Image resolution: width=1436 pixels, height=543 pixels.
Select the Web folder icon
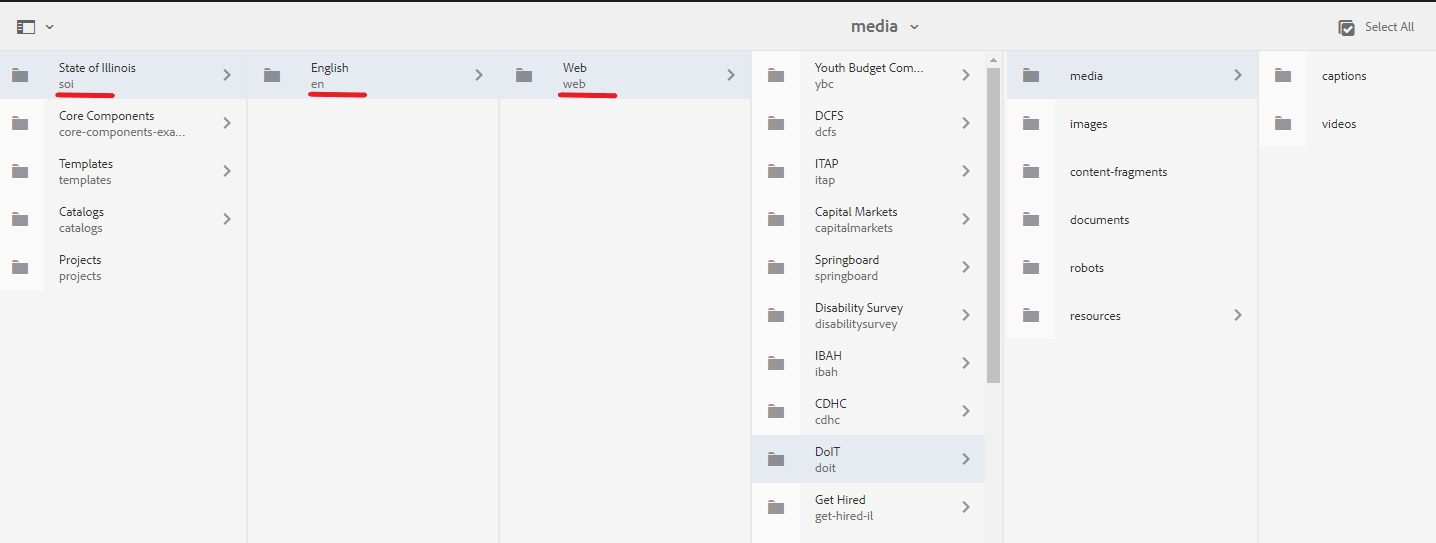coord(524,75)
